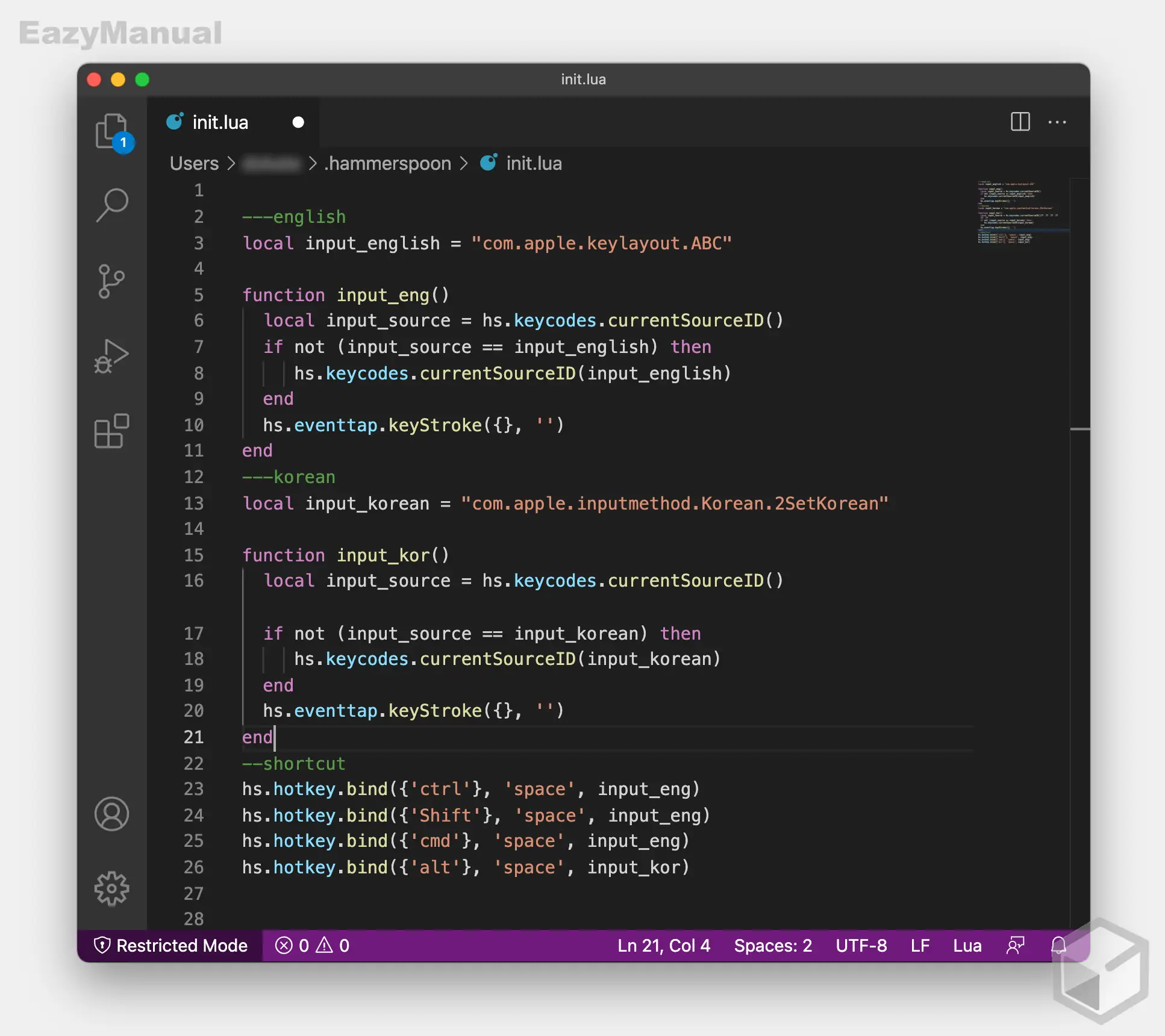Screen dimensions: 1165x1036
Task: Click the feedback icon in status bar
Action: coord(1016,945)
